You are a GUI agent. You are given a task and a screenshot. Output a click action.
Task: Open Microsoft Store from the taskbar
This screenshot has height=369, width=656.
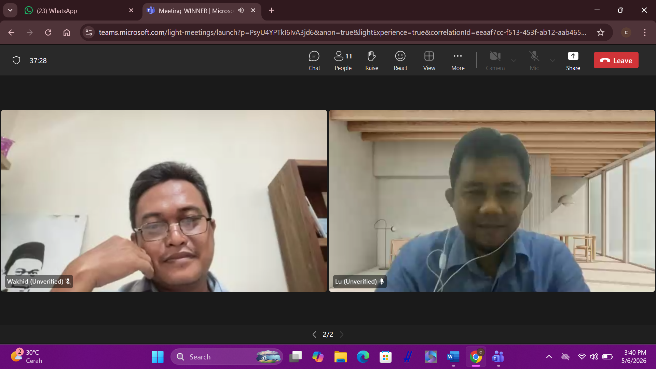(x=385, y=357)
